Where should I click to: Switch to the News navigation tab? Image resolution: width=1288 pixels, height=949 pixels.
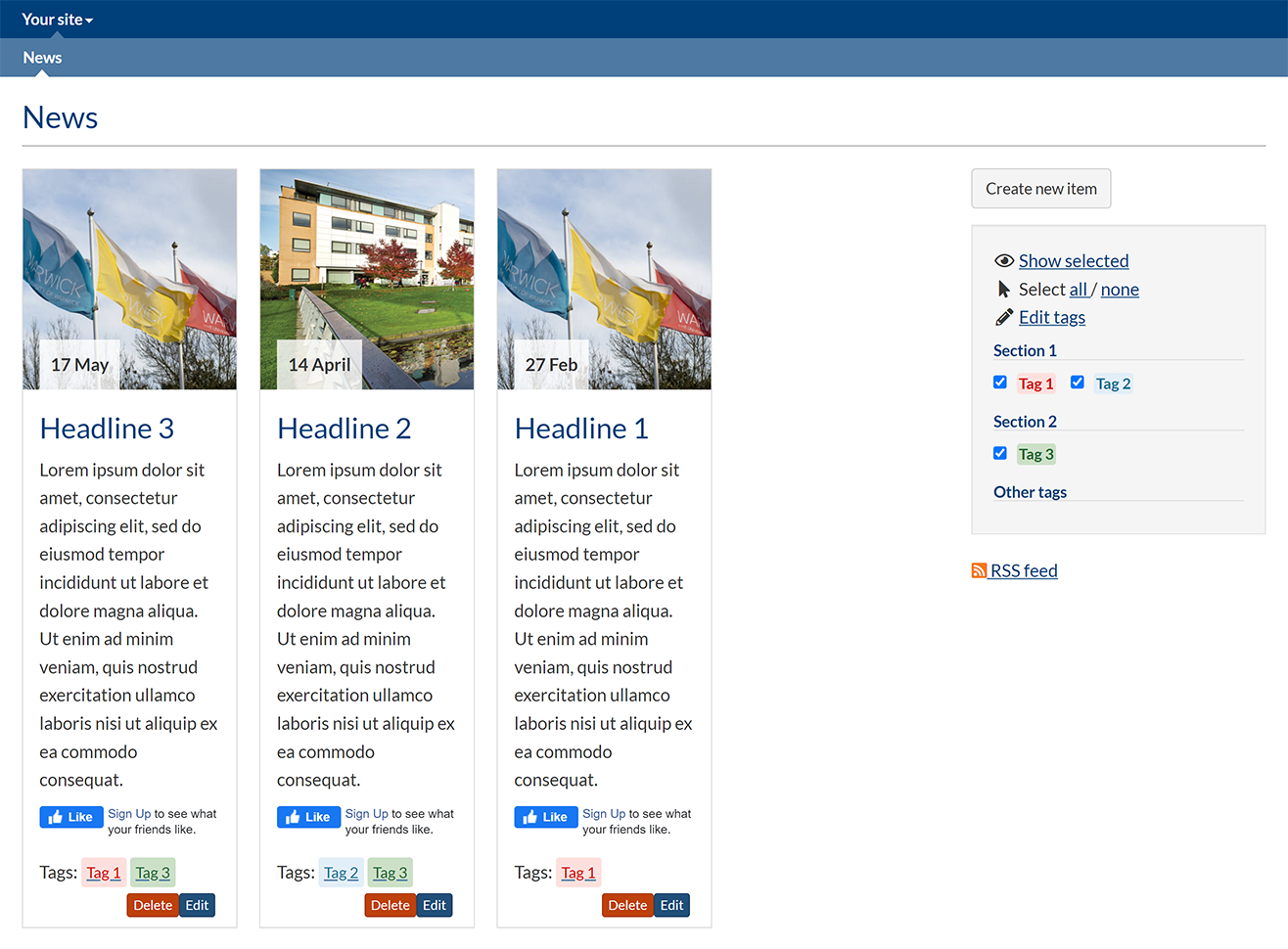point(42,58)
